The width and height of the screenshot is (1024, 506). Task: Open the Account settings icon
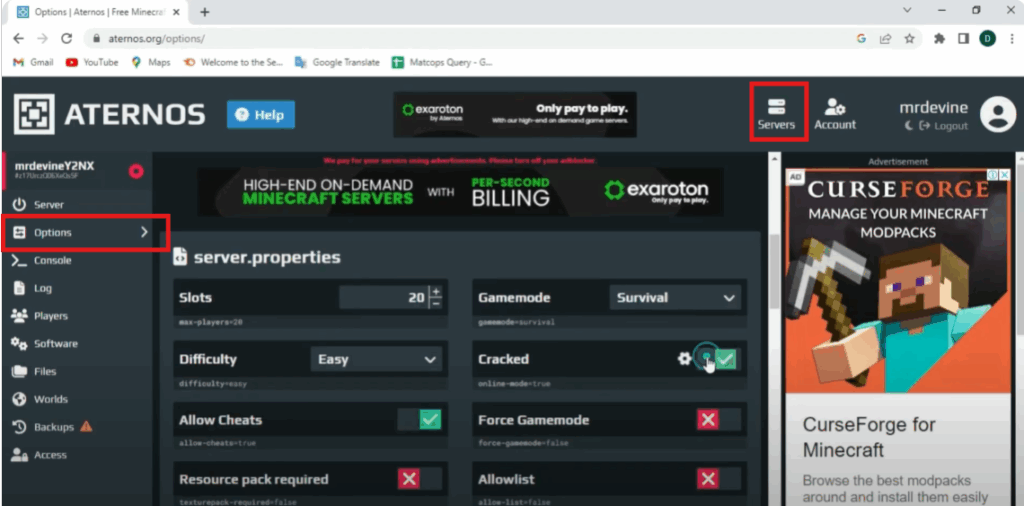click(835, 106)
